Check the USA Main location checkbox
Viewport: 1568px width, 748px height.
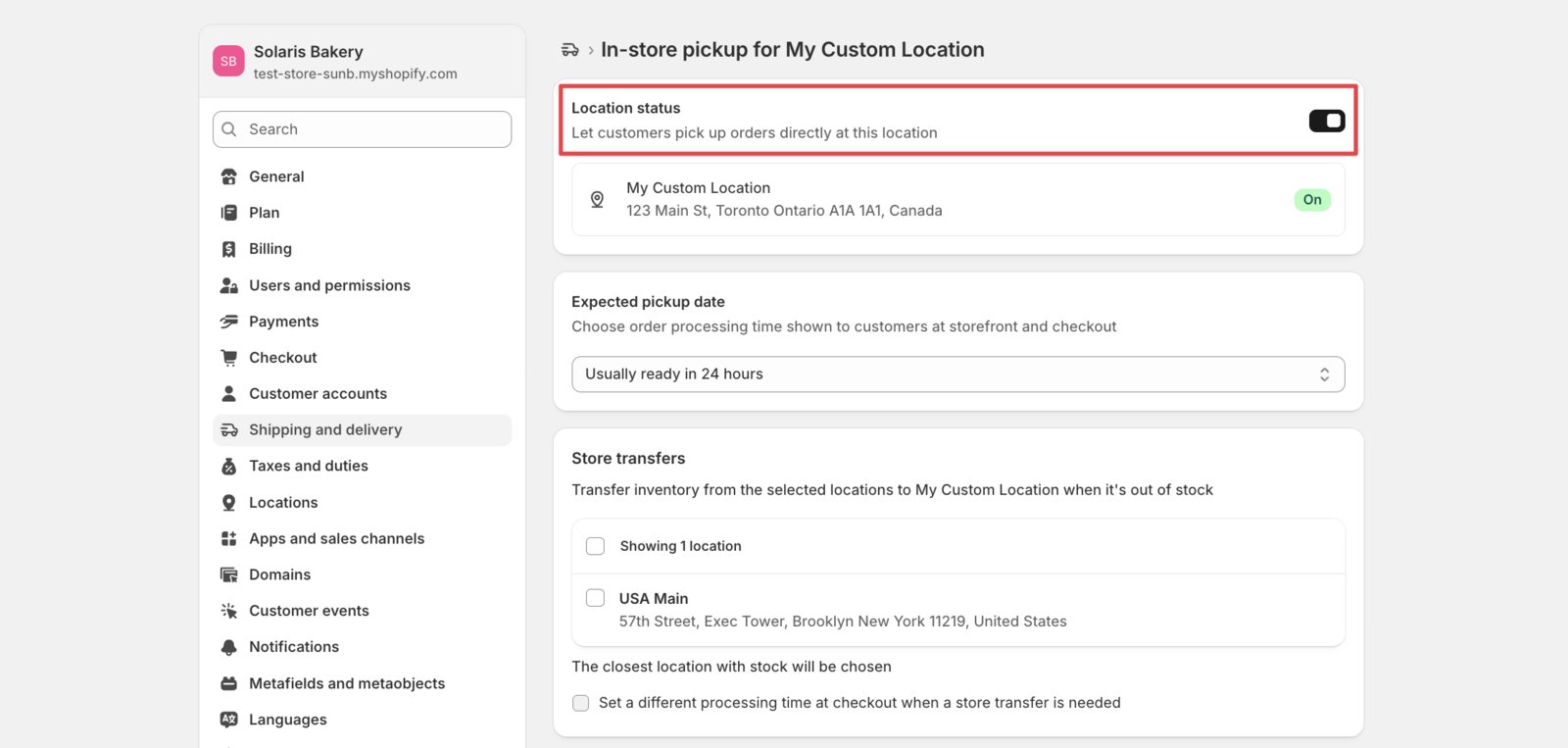click(x=595, y=598)
